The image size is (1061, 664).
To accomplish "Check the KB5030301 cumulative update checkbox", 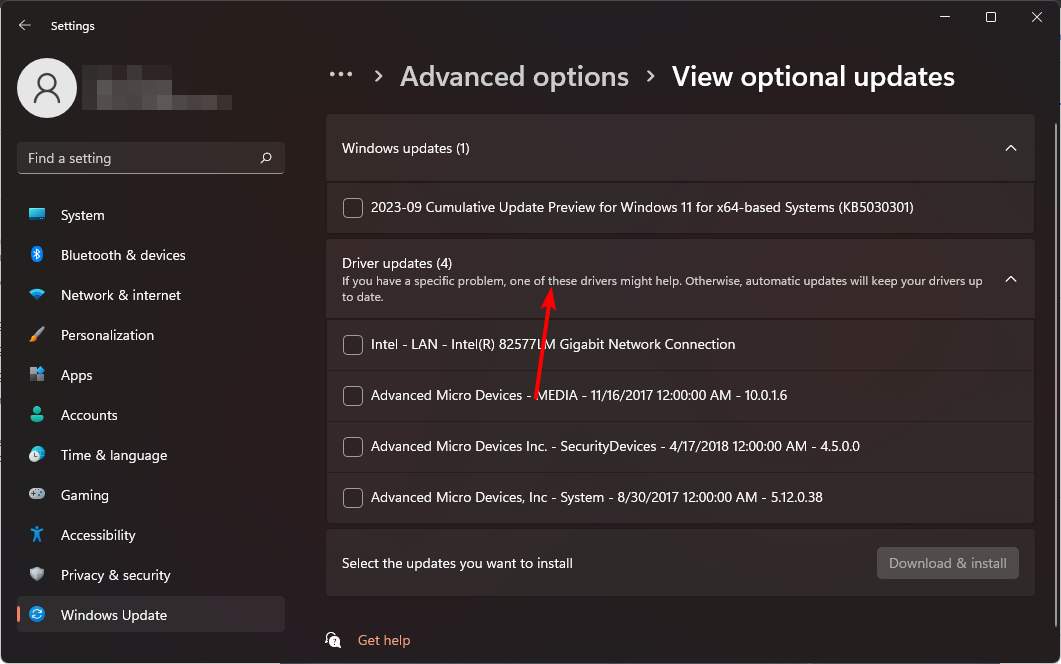I will tap(352, 207).
